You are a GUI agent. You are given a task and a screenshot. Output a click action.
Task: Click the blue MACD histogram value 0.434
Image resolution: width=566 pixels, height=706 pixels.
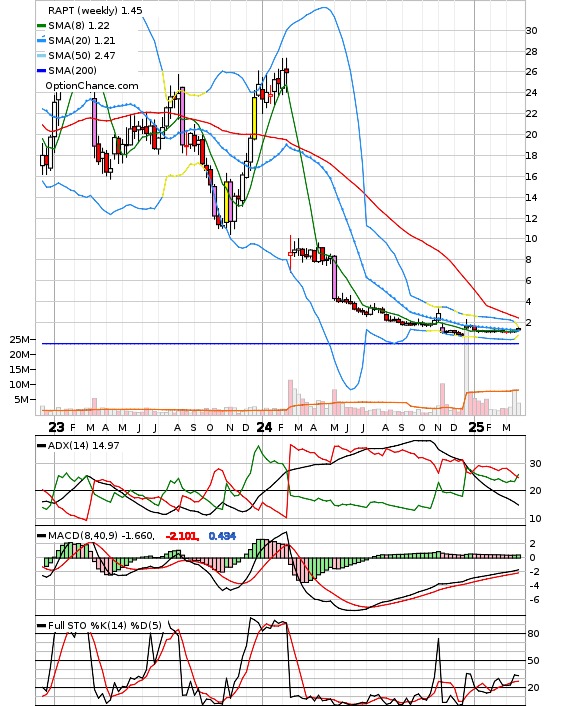[x=222, y=536]
